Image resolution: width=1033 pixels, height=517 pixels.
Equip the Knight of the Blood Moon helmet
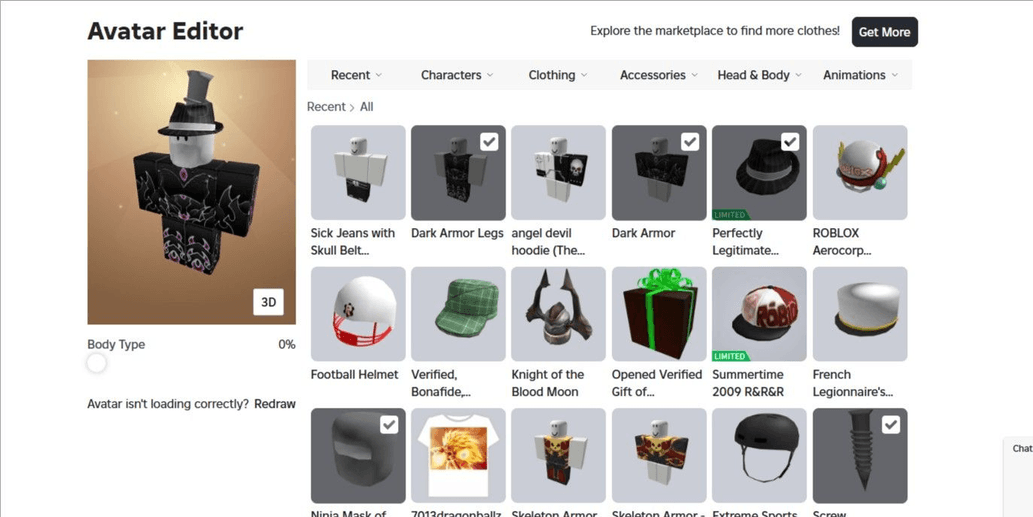[558, 314]
